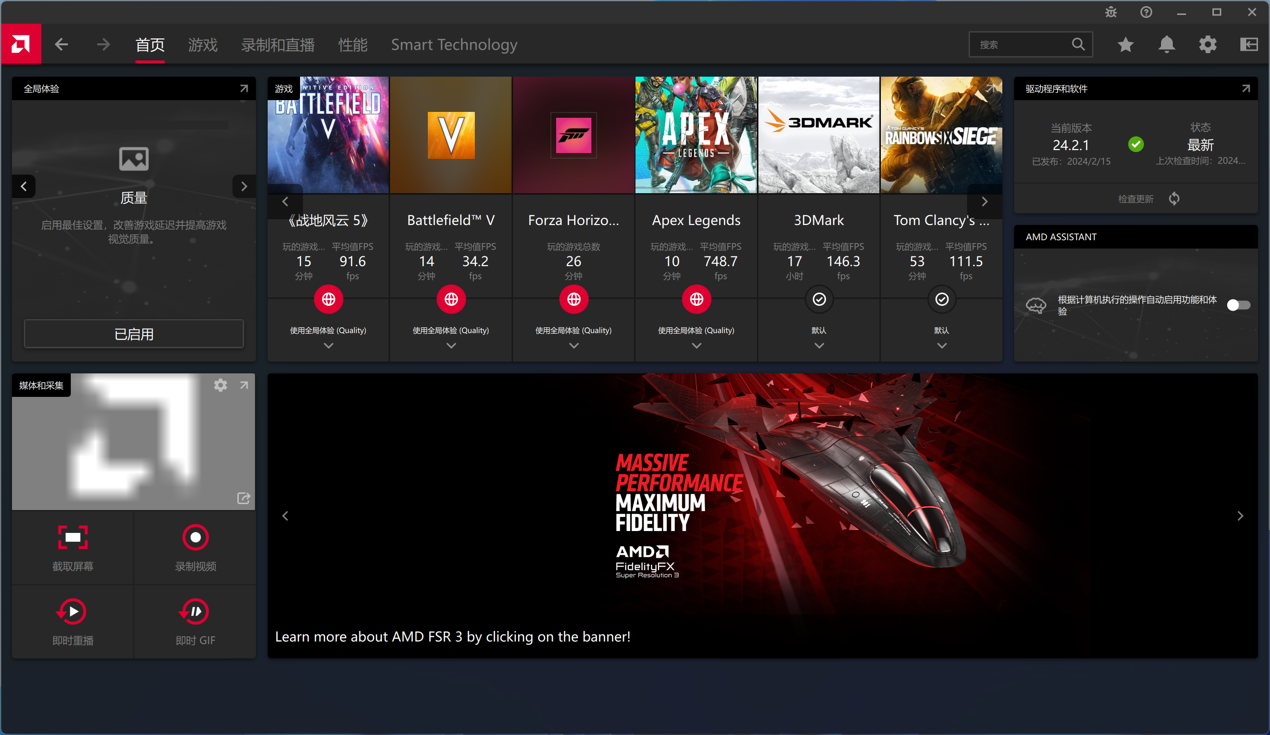
Task: Expand the chevron under Forza Horizon profile
Action: point(574,346)
